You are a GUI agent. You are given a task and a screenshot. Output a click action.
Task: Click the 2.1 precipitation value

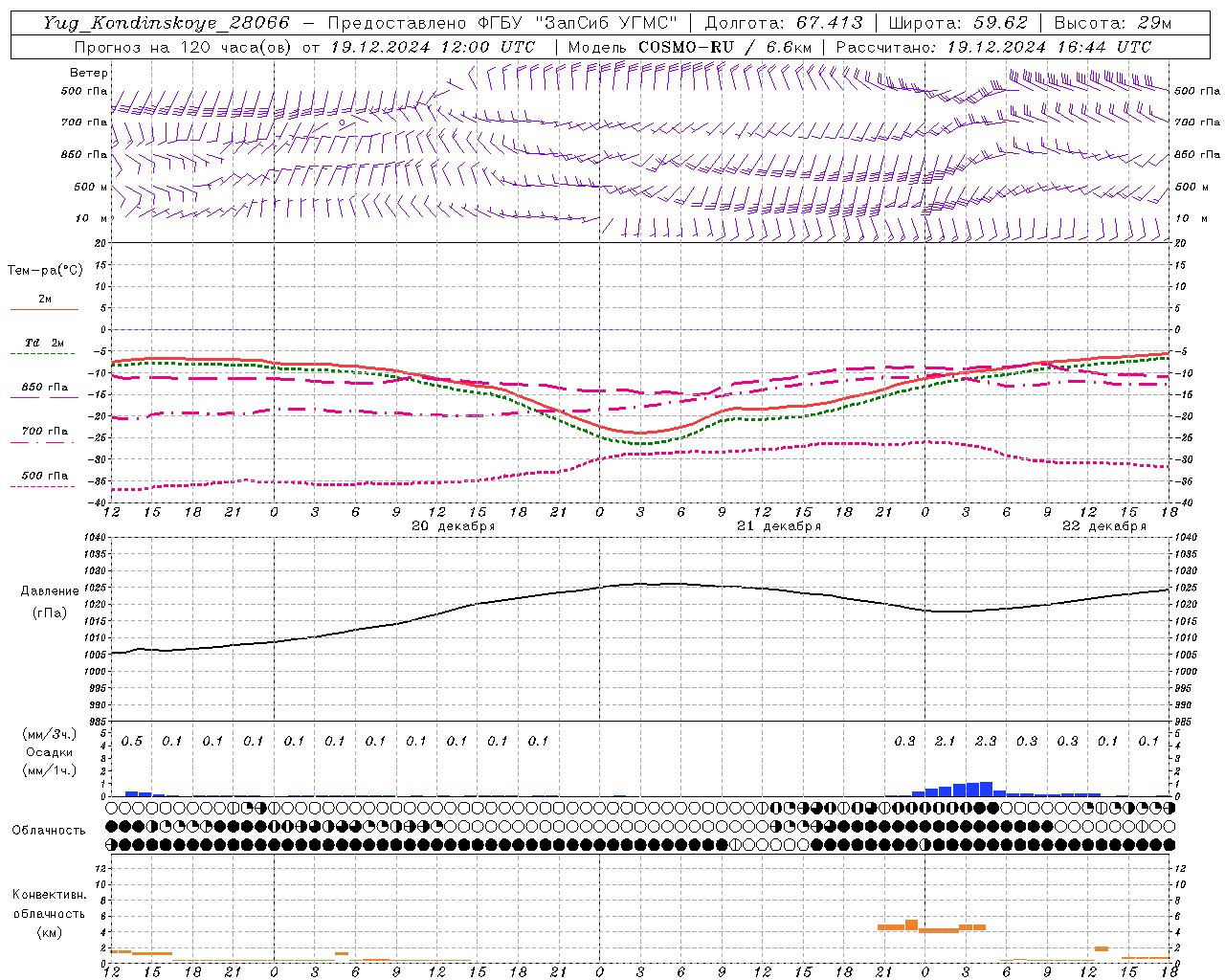pyautogui.click(x=945, y=741)
